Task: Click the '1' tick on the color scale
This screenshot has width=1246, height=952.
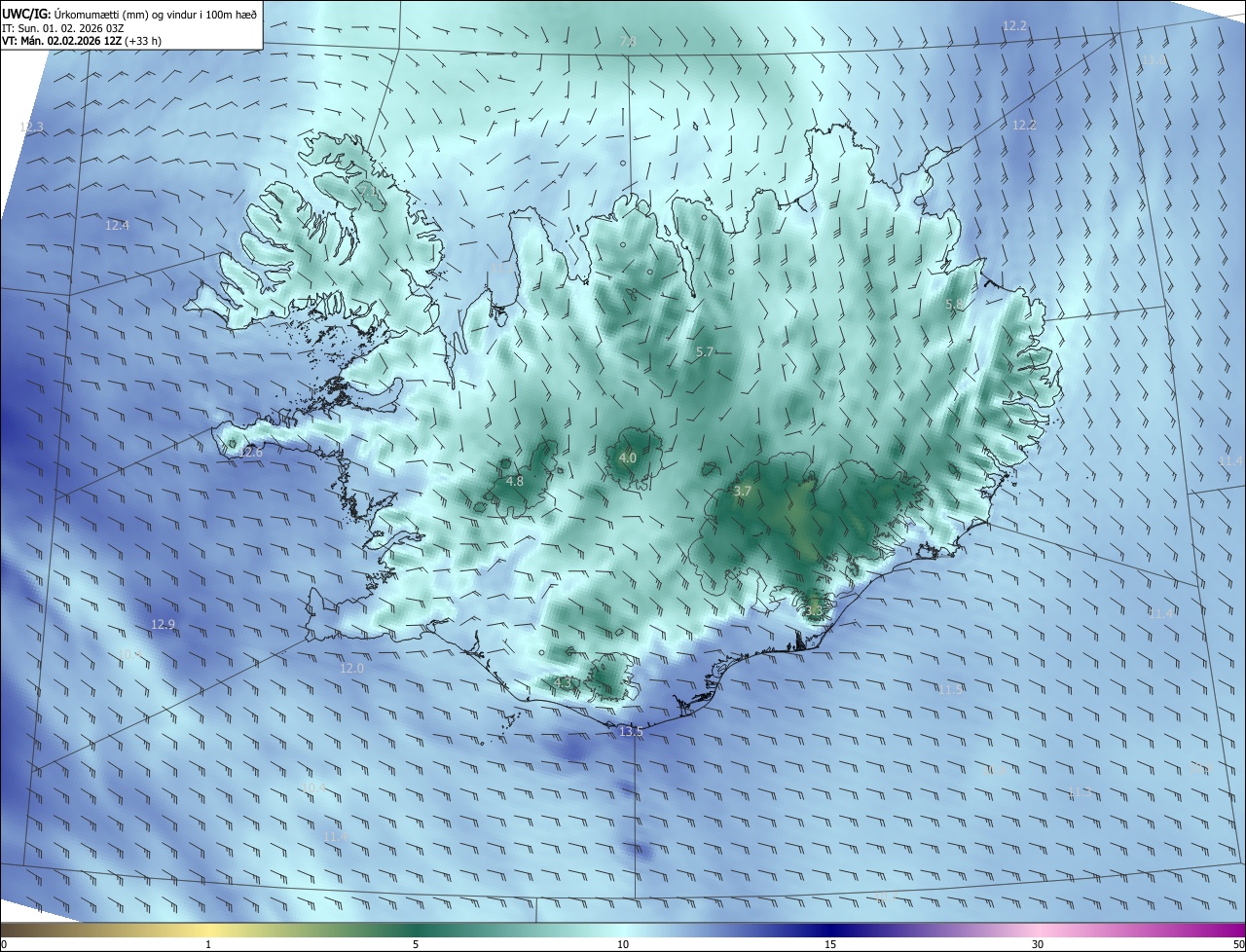Action: pyautogui.click(x=208, y=944)
